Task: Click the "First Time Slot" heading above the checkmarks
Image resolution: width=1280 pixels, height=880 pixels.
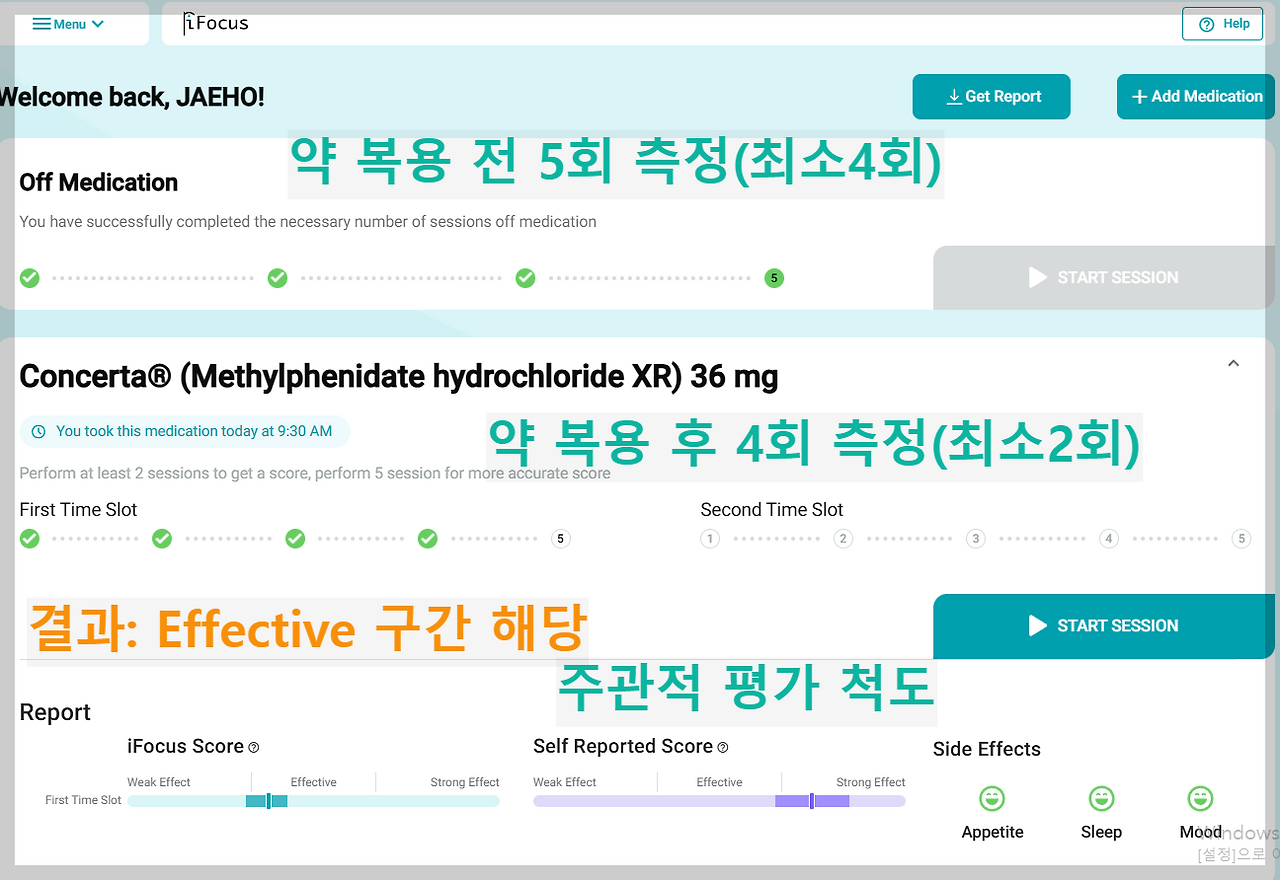Action: click(x=79, y=510)
